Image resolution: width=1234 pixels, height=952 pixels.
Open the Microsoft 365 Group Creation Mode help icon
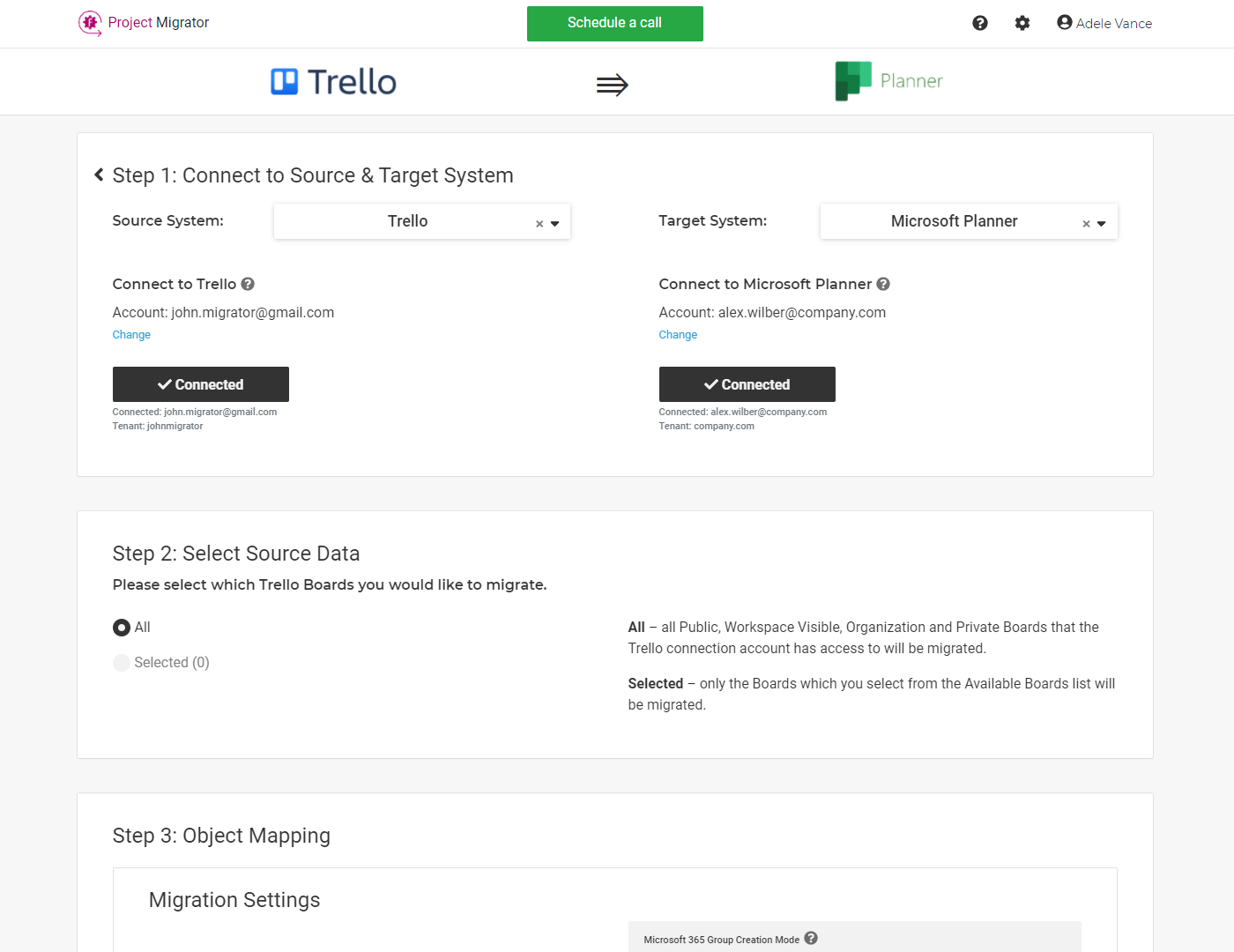click(x=811, y=938)
